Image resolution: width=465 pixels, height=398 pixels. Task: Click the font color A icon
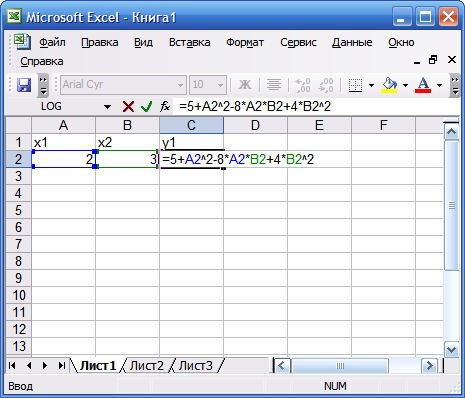(423, 85)
